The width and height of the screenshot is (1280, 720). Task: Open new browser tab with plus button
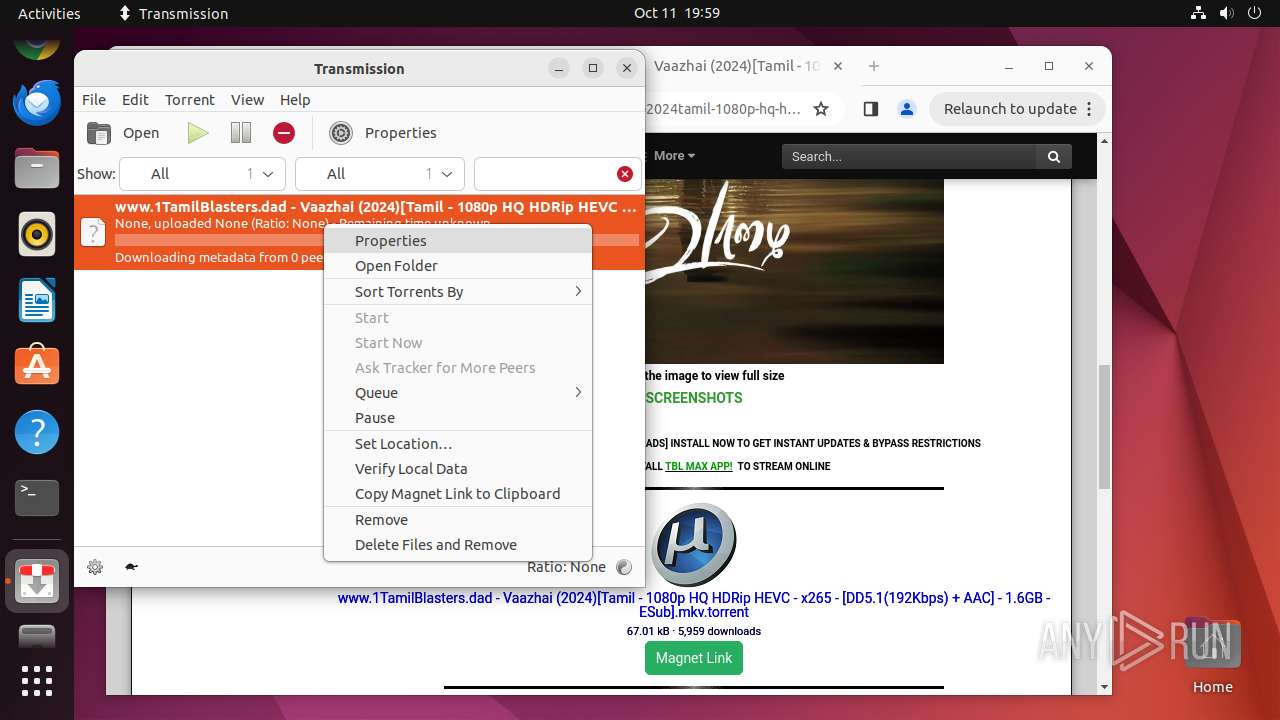(x=874, y=66)
